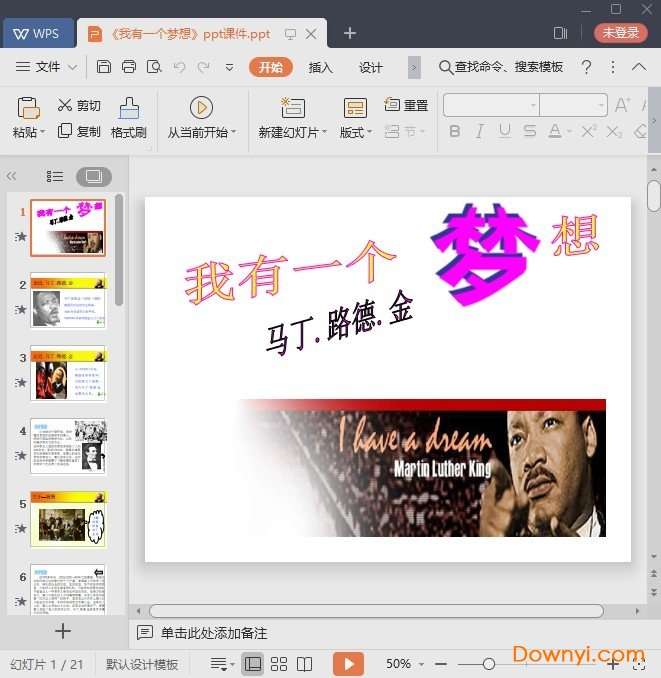Viewport: 661px width, 678px height.
Task: Add slide with plus below thumbnails
Action: pyautogui.click(x=63, y=631)
